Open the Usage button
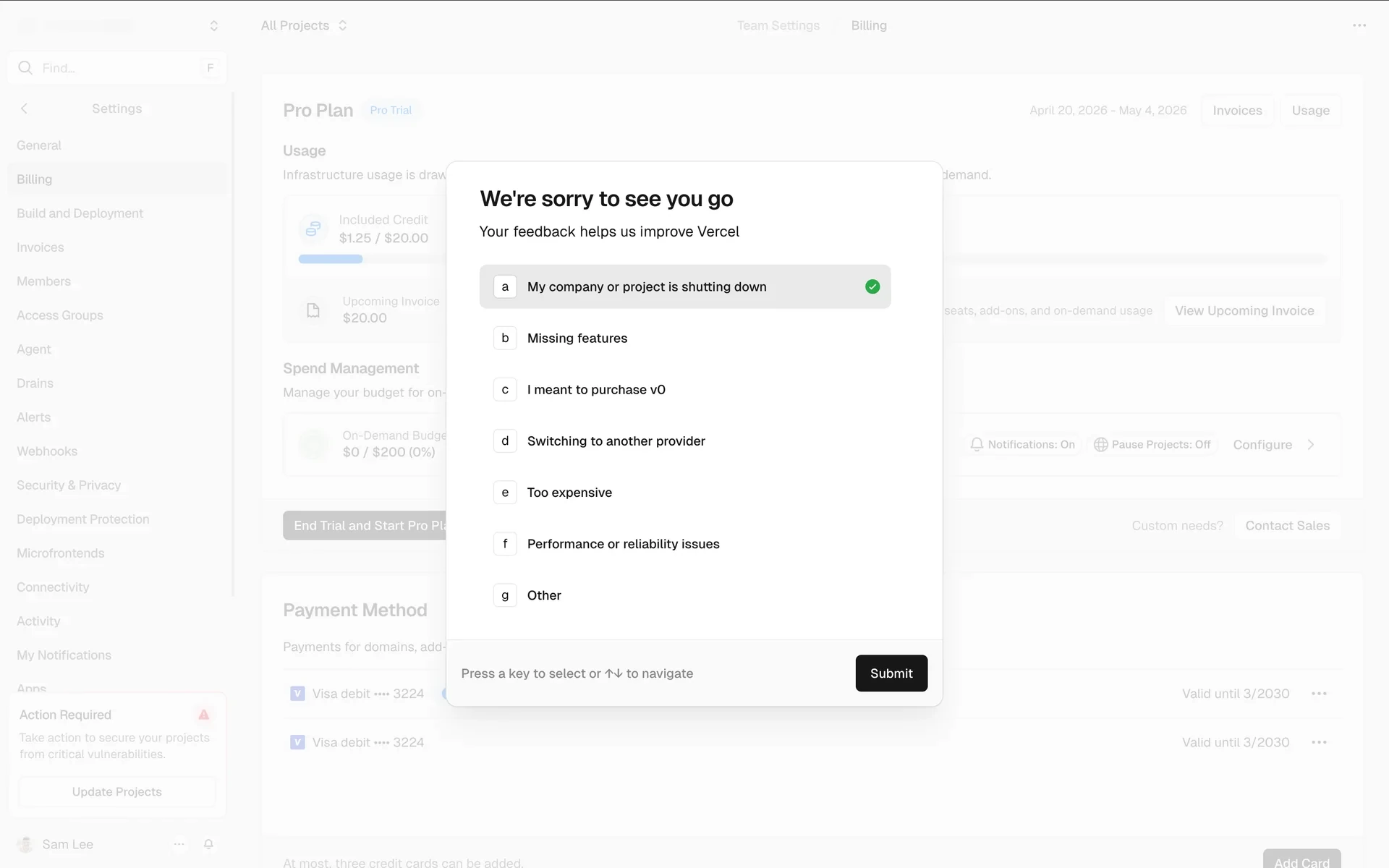 pos(1311,111)
